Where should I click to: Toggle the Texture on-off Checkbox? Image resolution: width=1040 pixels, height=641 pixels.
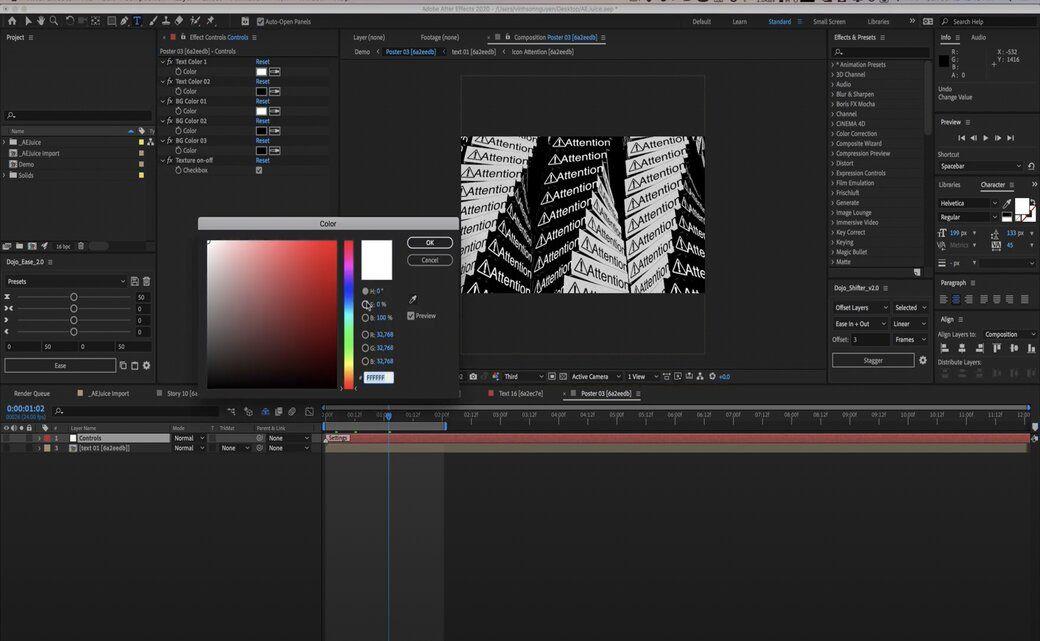point(259,171)
